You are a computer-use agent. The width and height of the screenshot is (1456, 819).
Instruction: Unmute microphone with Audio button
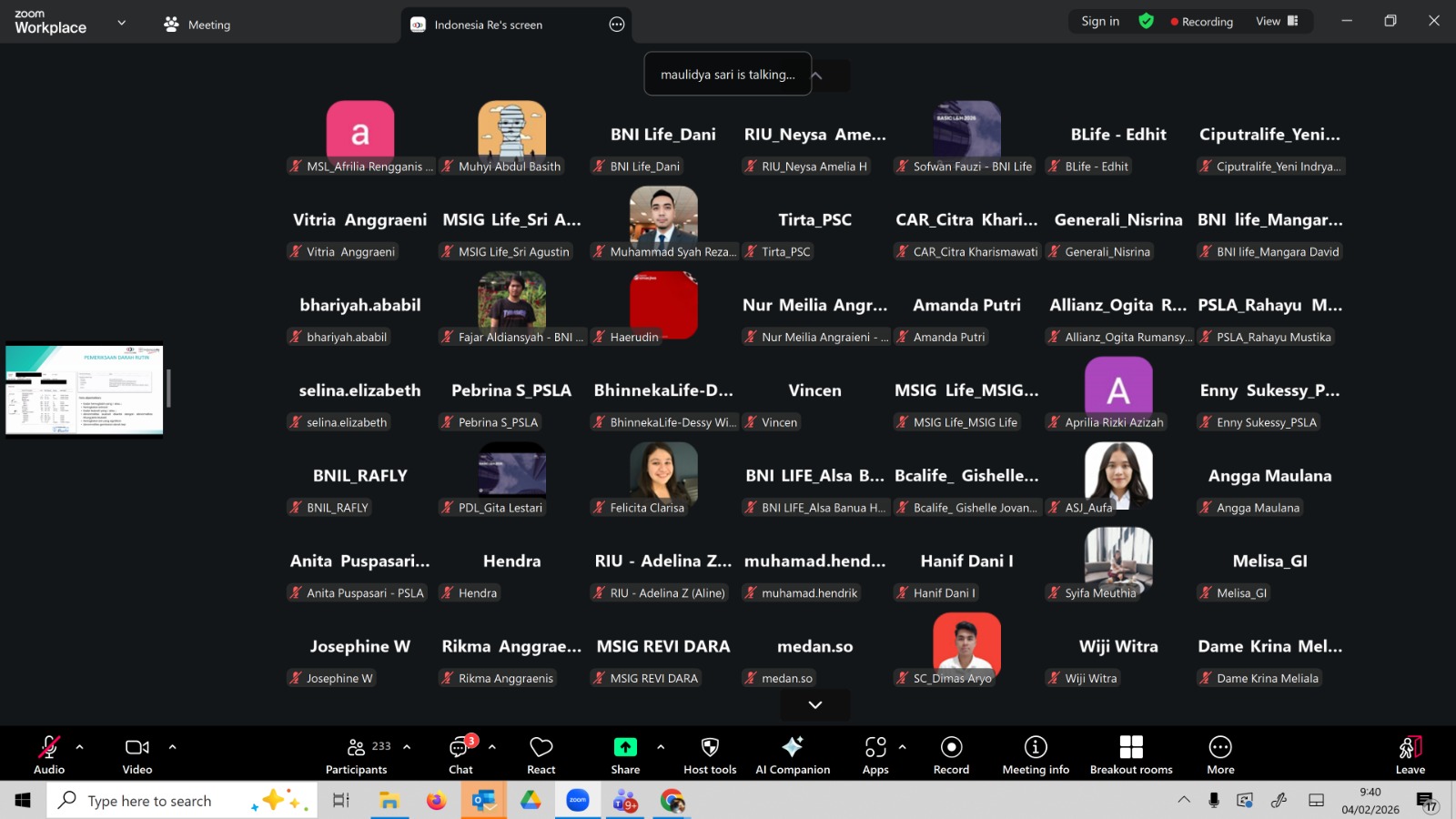click(x=49, y=755)
